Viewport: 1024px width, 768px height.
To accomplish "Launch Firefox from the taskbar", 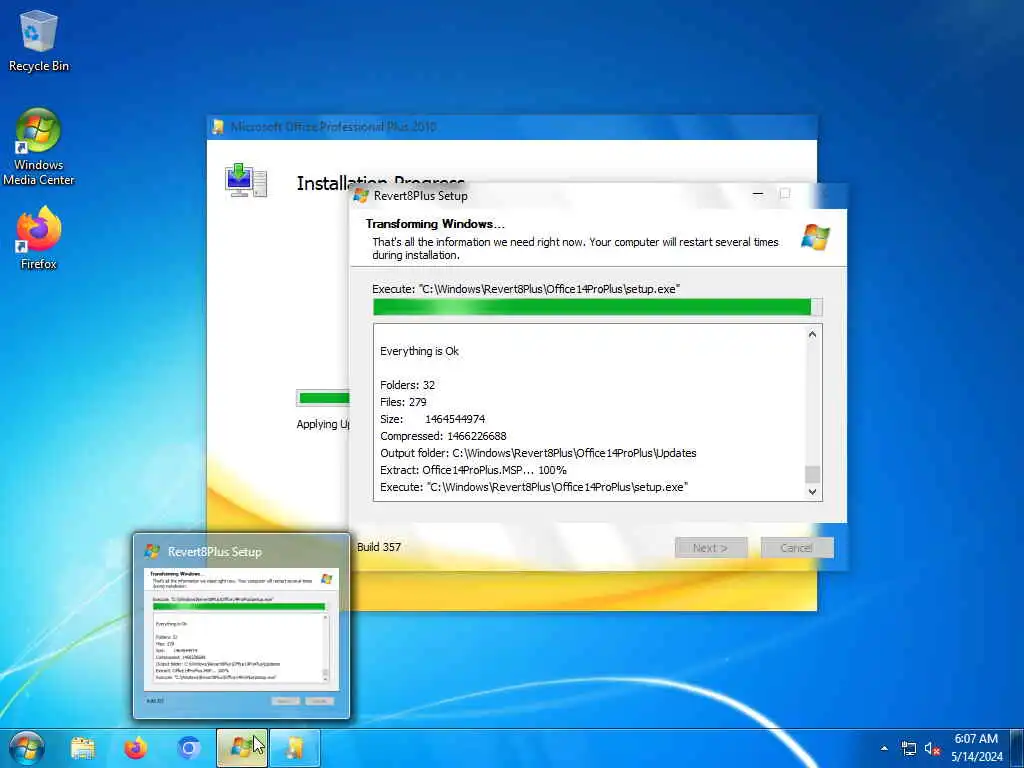I will 136,748.
